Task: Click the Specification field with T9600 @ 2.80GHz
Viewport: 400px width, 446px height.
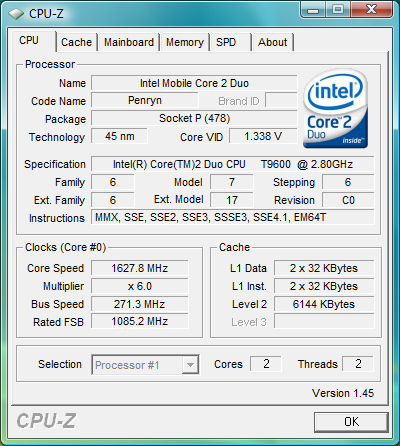Action: [x=233, y=164]
